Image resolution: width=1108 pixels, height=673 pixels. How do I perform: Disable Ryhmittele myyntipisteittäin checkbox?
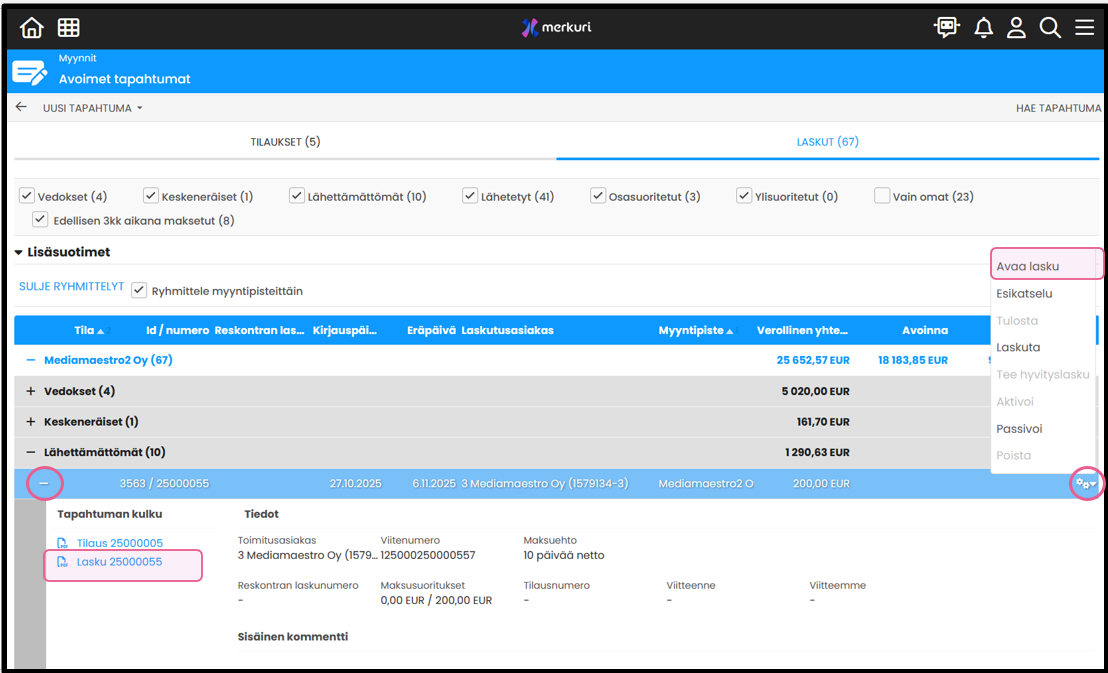[139, 291]
